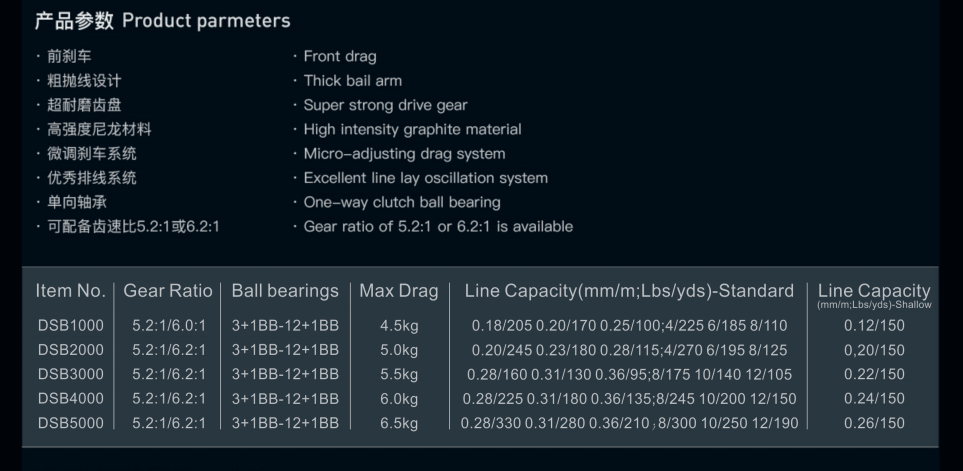The image size is (963, 471).
Task: Select the DSB1000 row item number
Action: point(70,326)
